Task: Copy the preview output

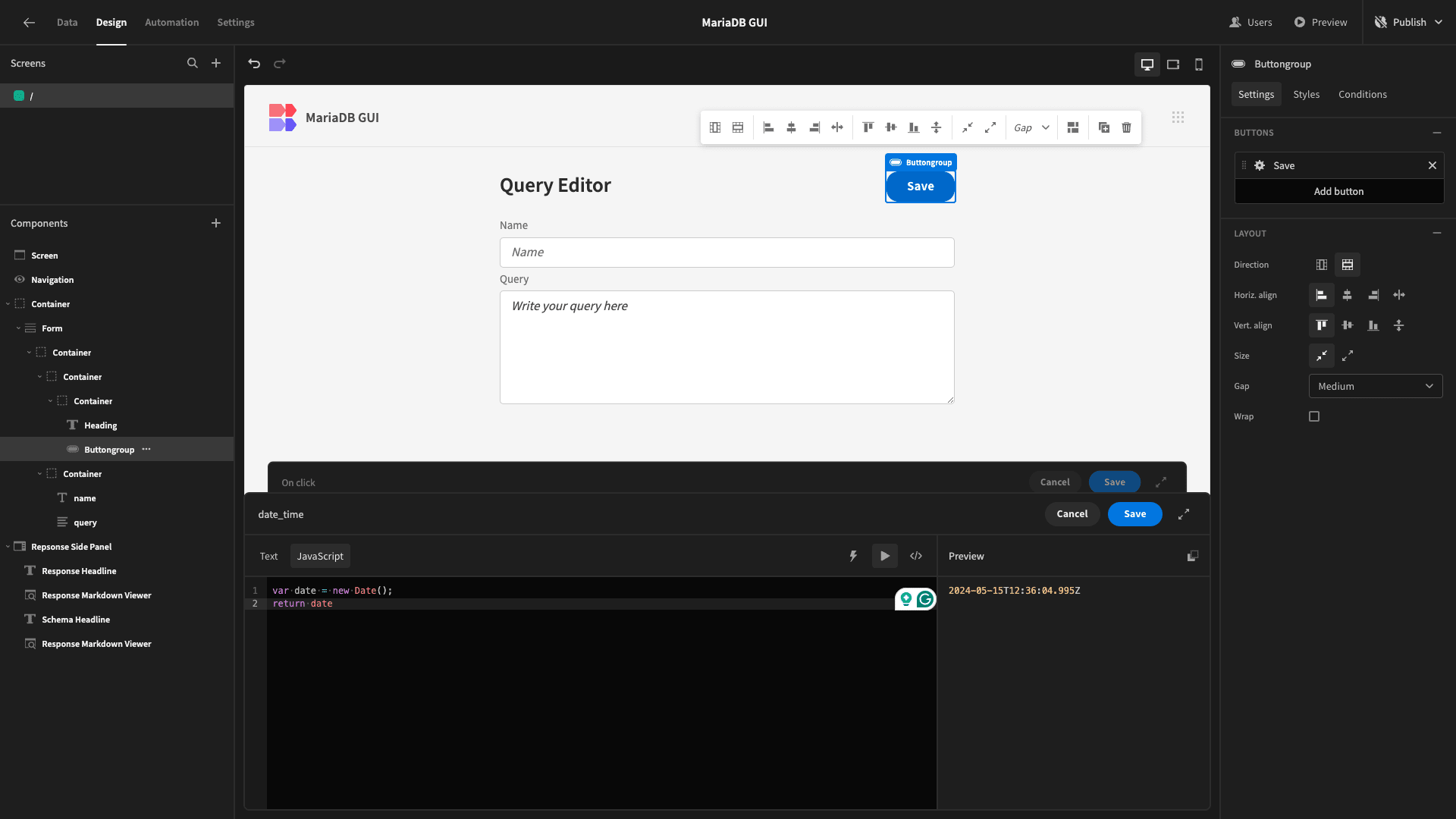Action: click(x=1193, y=556)
